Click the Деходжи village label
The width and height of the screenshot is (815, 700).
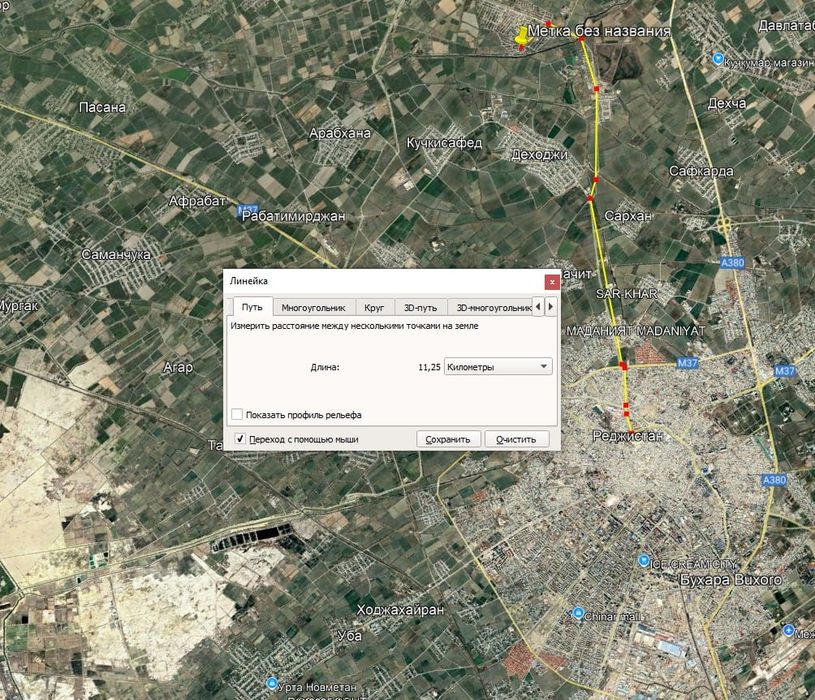[540, 155]
